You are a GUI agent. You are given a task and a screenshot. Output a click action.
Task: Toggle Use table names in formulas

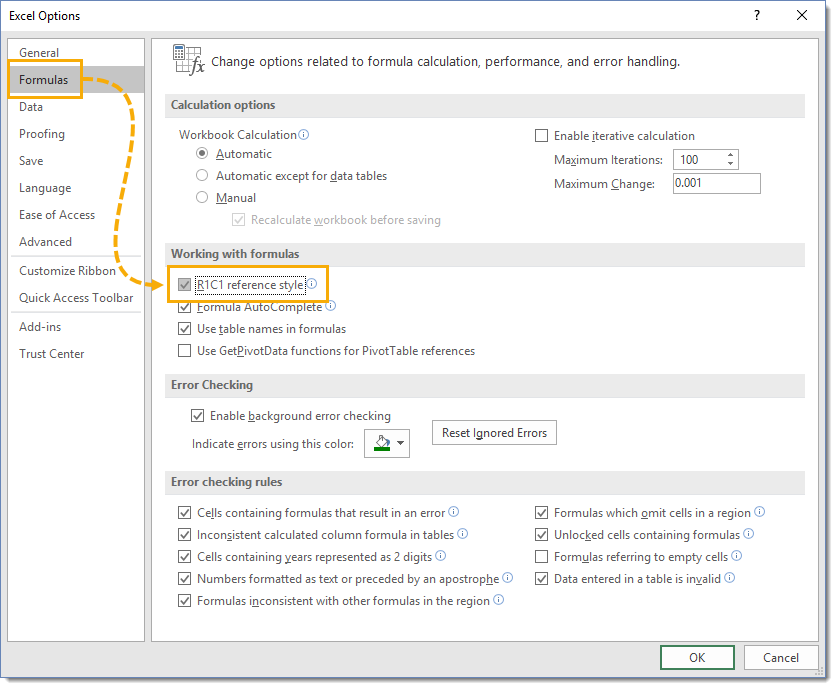click(184, 329)
